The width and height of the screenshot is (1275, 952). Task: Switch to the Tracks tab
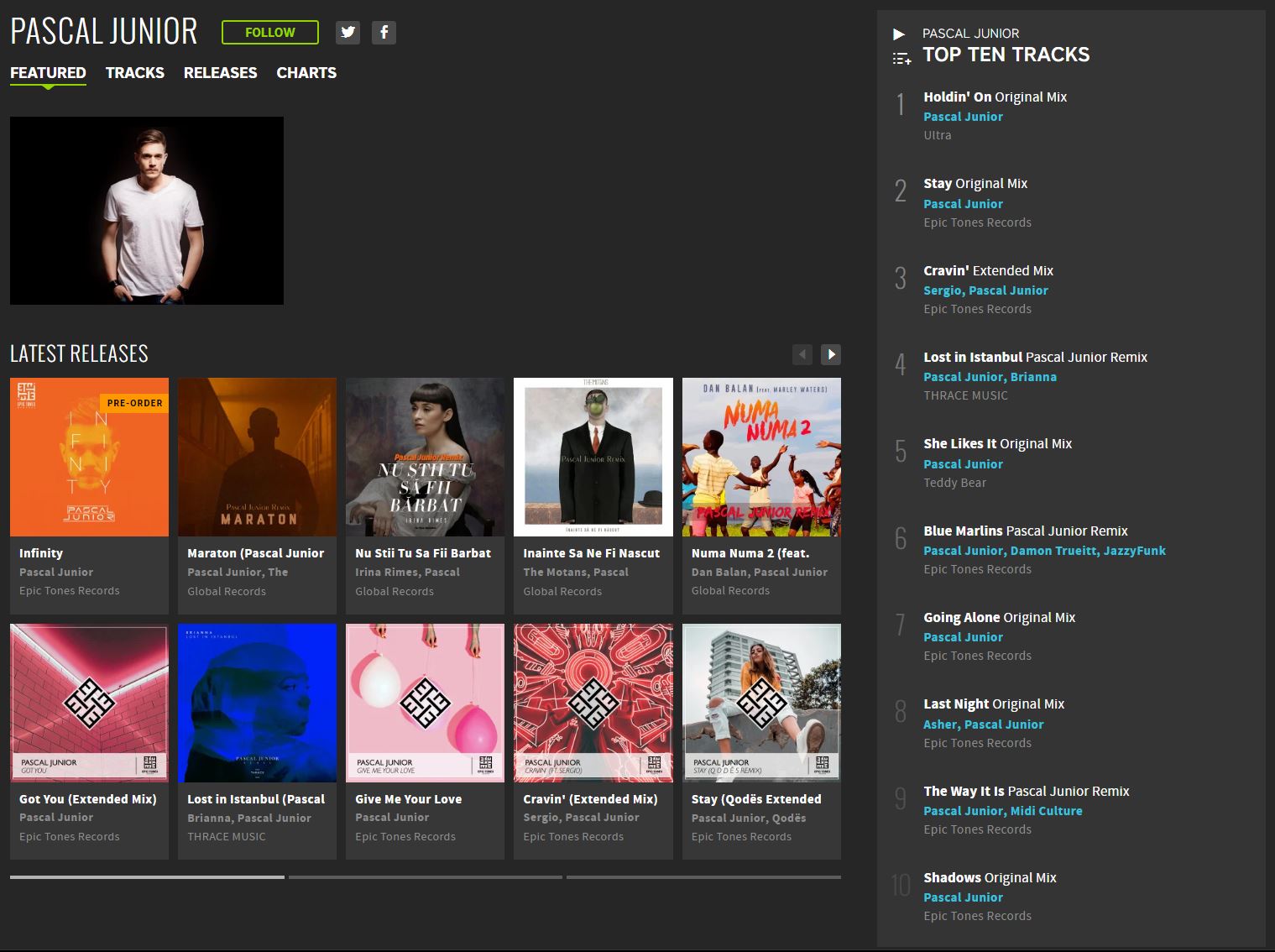click(x=135, y=73)
